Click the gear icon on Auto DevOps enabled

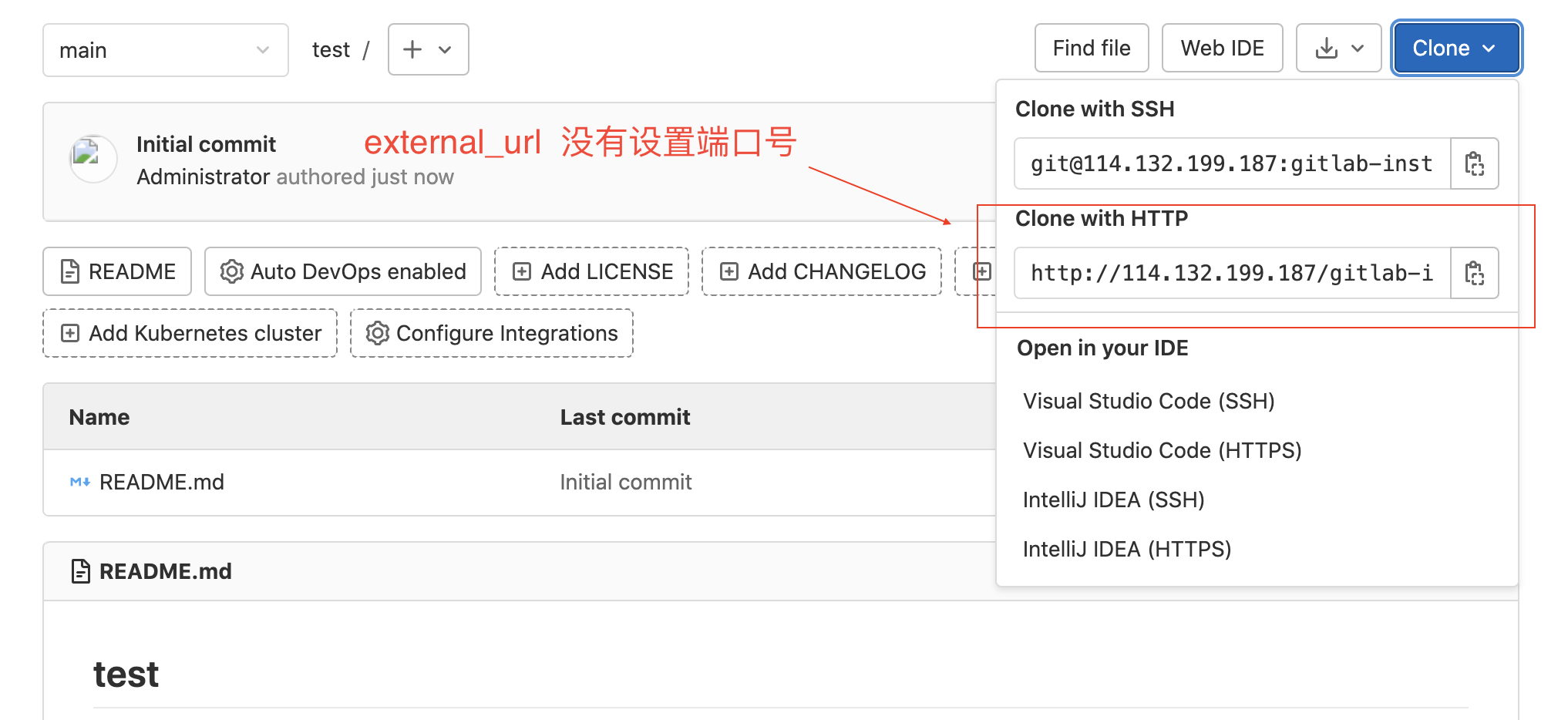click(x=231, y=271)
